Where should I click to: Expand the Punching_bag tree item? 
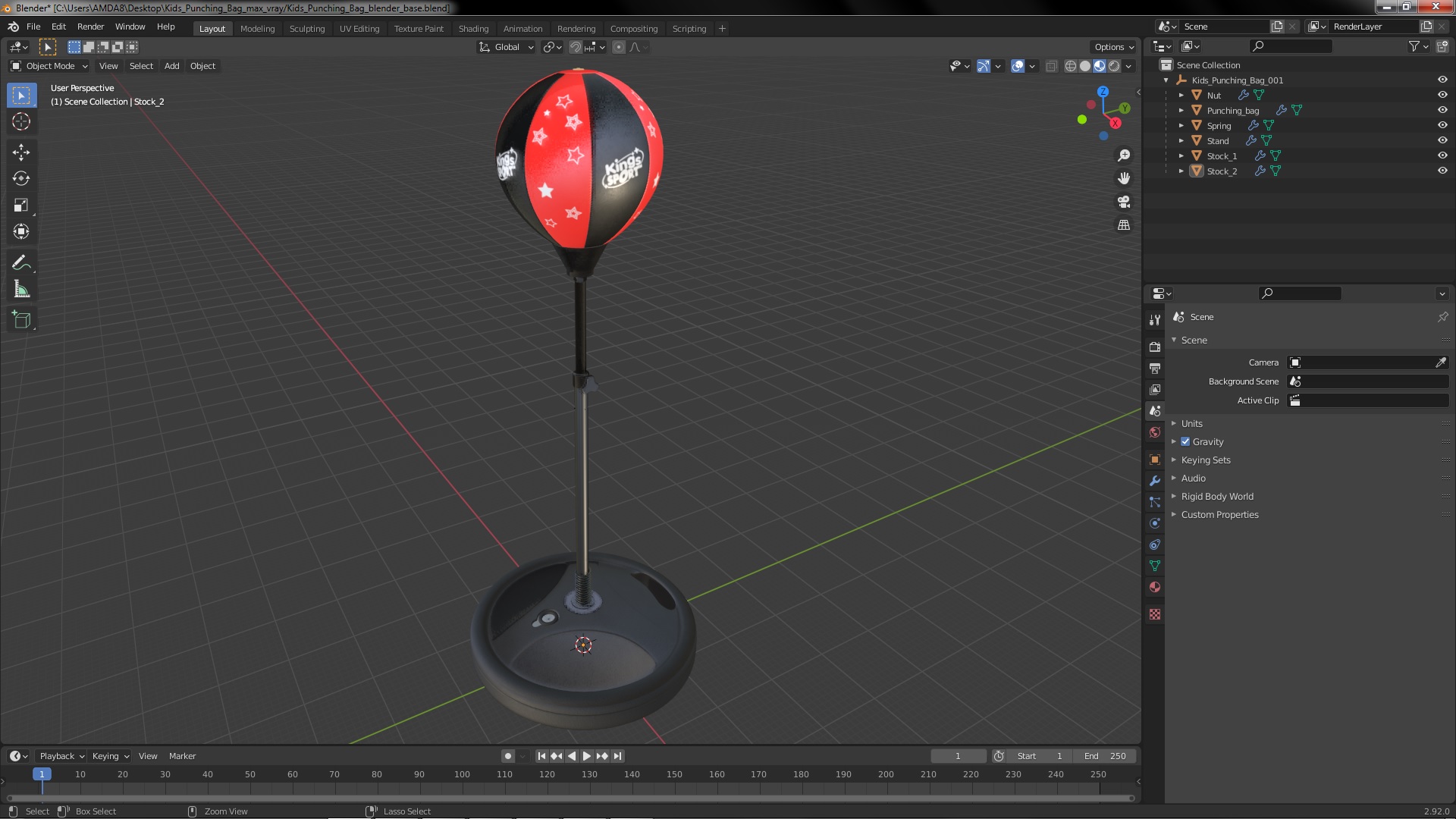coord(1181,110)
